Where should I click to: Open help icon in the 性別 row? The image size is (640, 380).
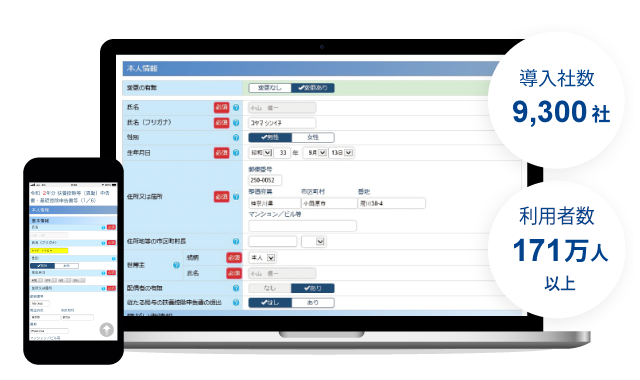tap(236, 138)
